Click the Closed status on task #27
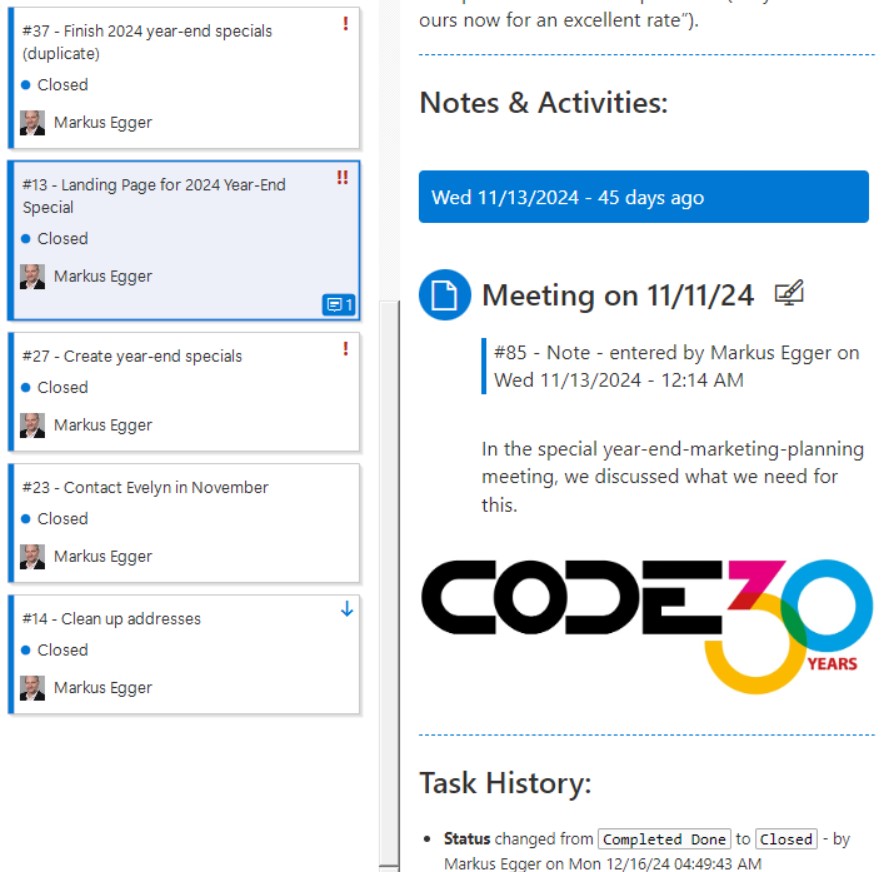 click(63, 388)
